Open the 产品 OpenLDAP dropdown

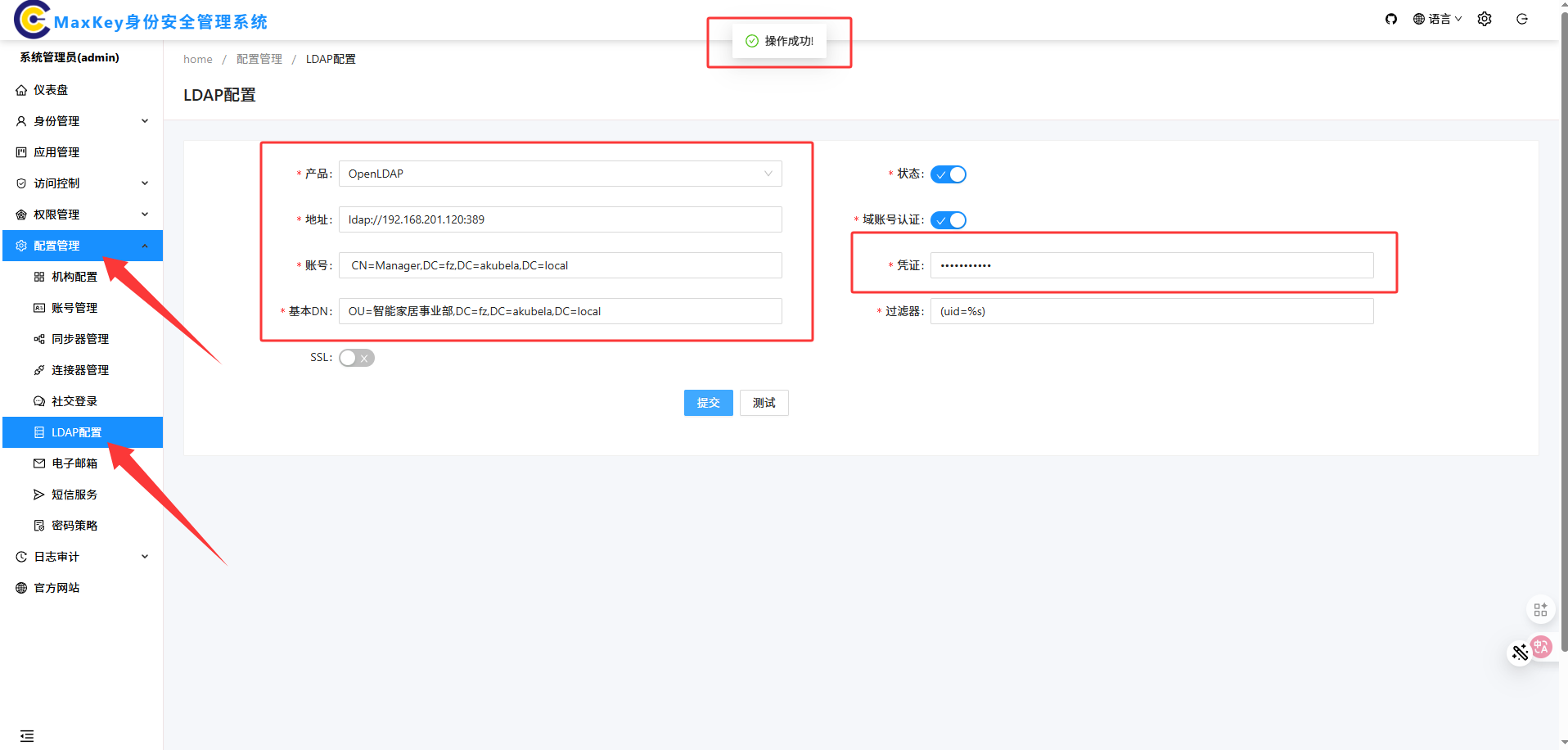(x=560, y=174)
